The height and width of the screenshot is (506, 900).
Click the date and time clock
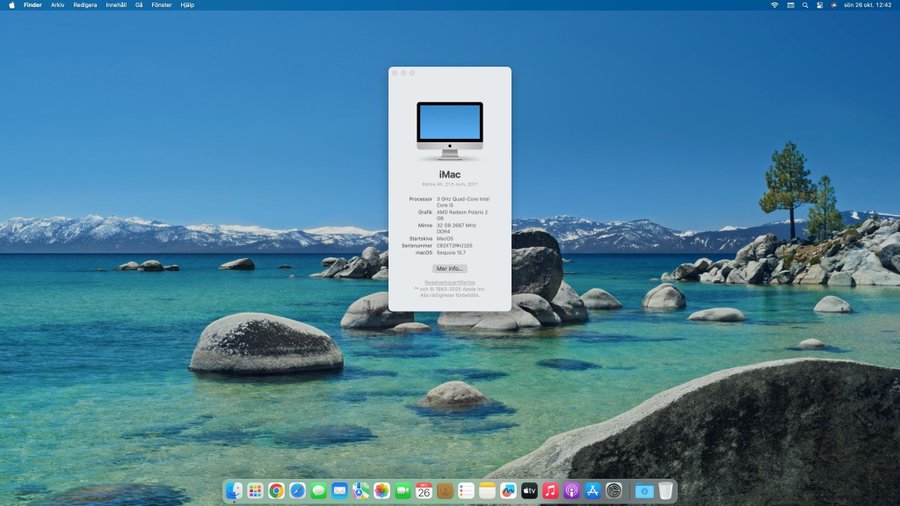[x=867, y=5]
